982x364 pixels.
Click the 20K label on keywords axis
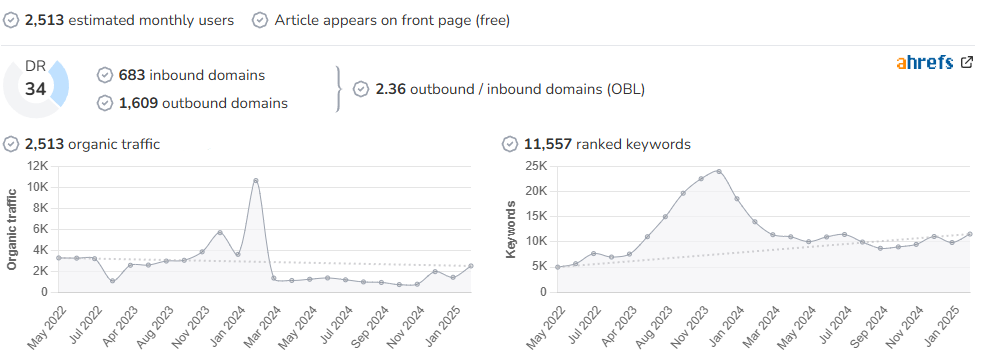(536, 191)
